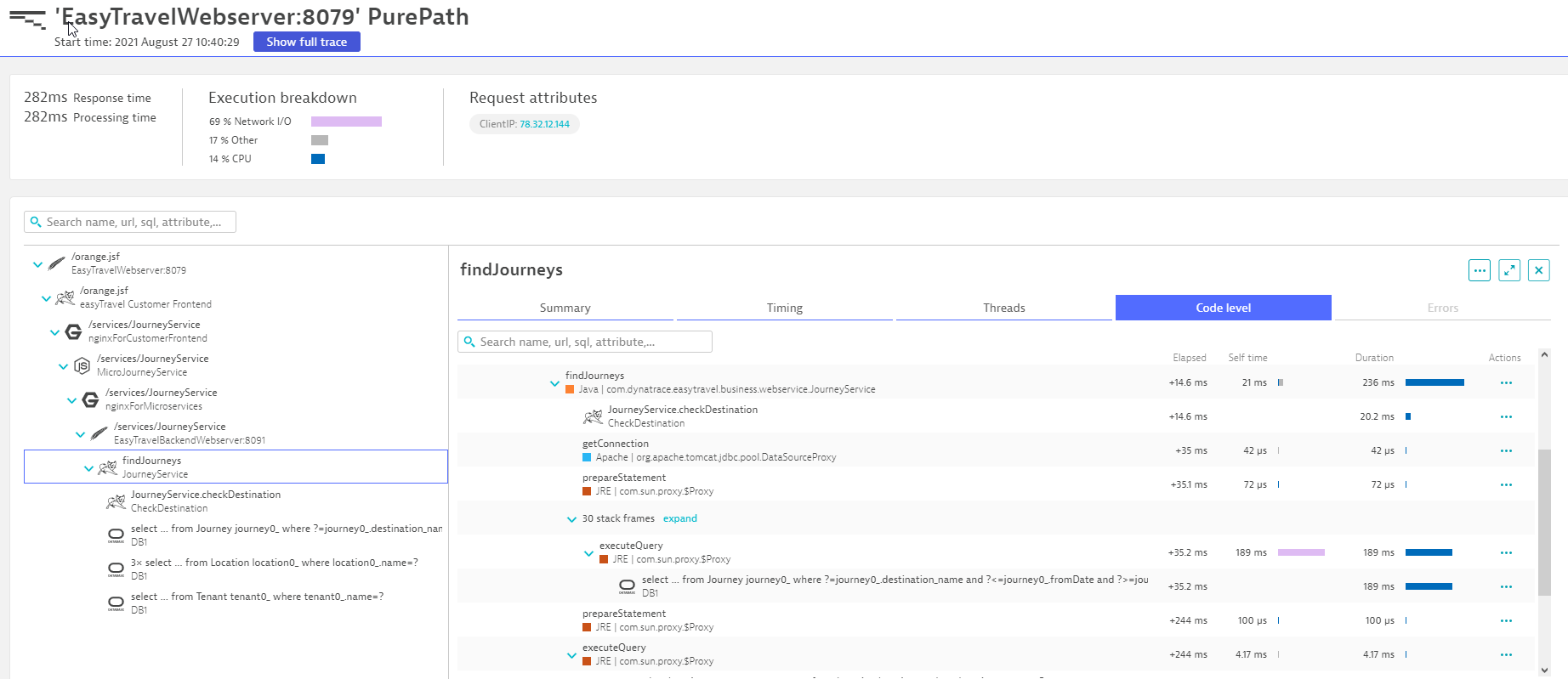Click database icon for Tenant tenant0_ query
1568x679 pixels.
click(116, 603)
